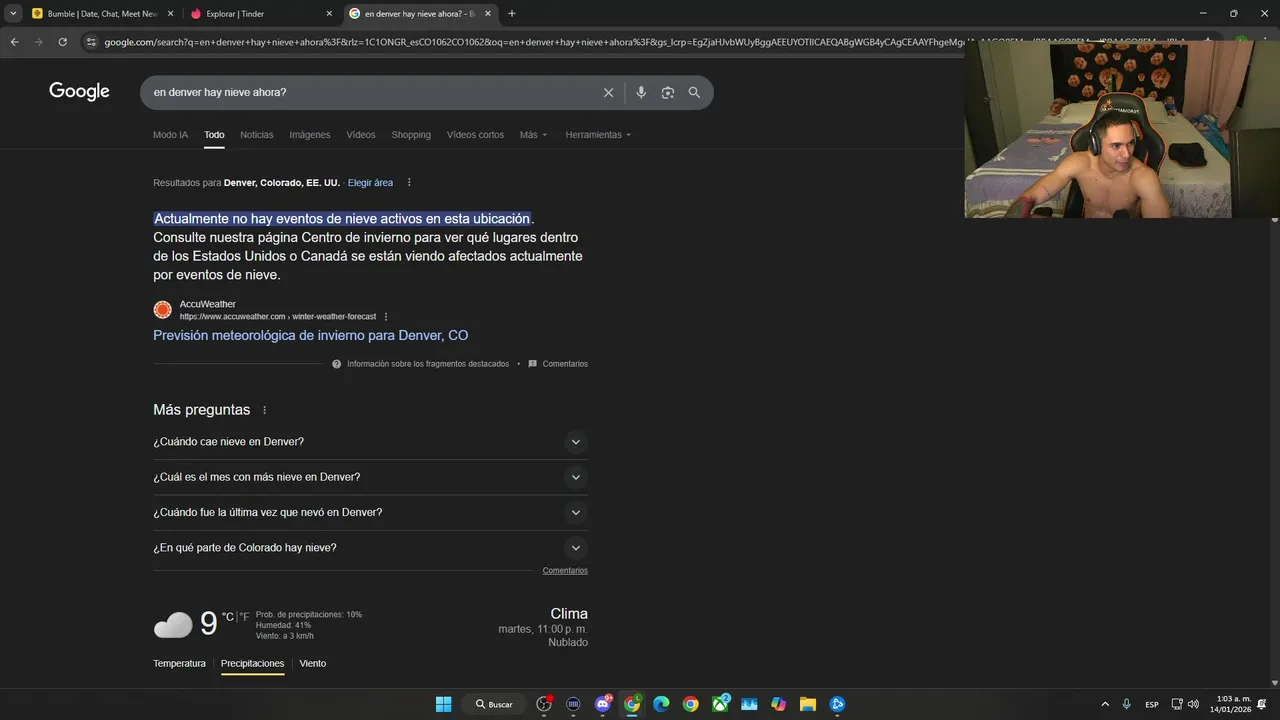Image resolution: width=1280 pixels, height=720 pixels.
Task: Click 'Información sobre los fragmentos destacados' link
Action: click(428, 364)
